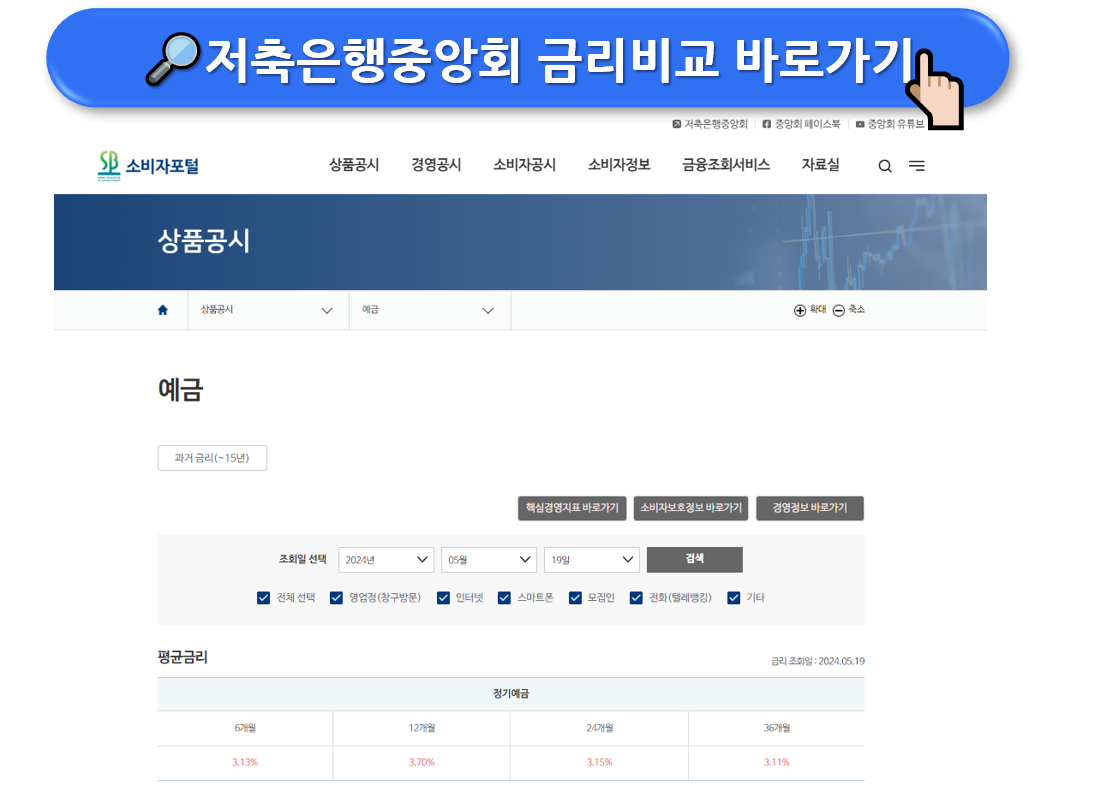Open the 자료실 main menu
The width and height of the screenshot is (1093, 789).
point(820,164)
